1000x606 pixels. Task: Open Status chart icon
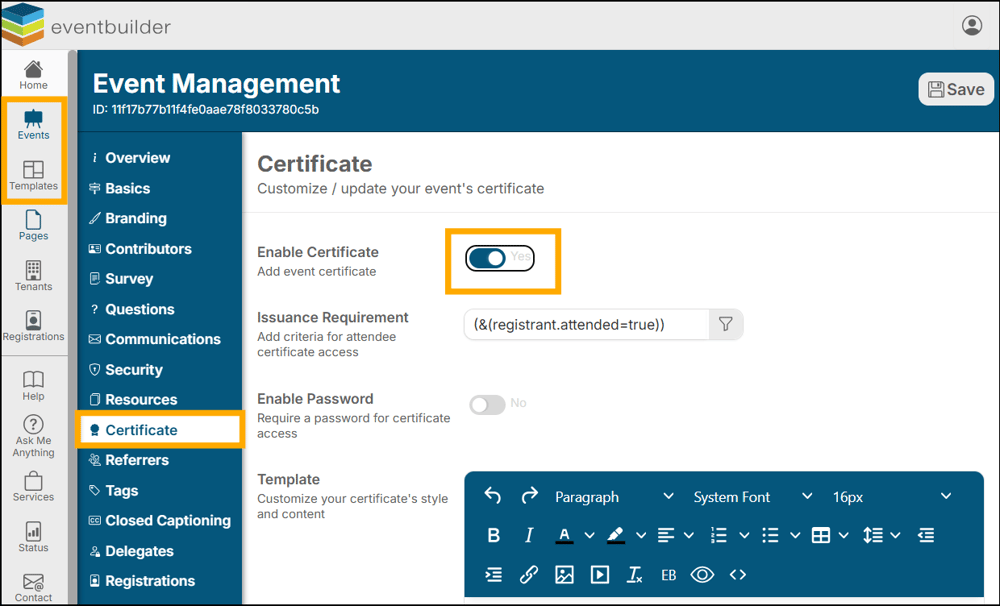click(33, 537)
